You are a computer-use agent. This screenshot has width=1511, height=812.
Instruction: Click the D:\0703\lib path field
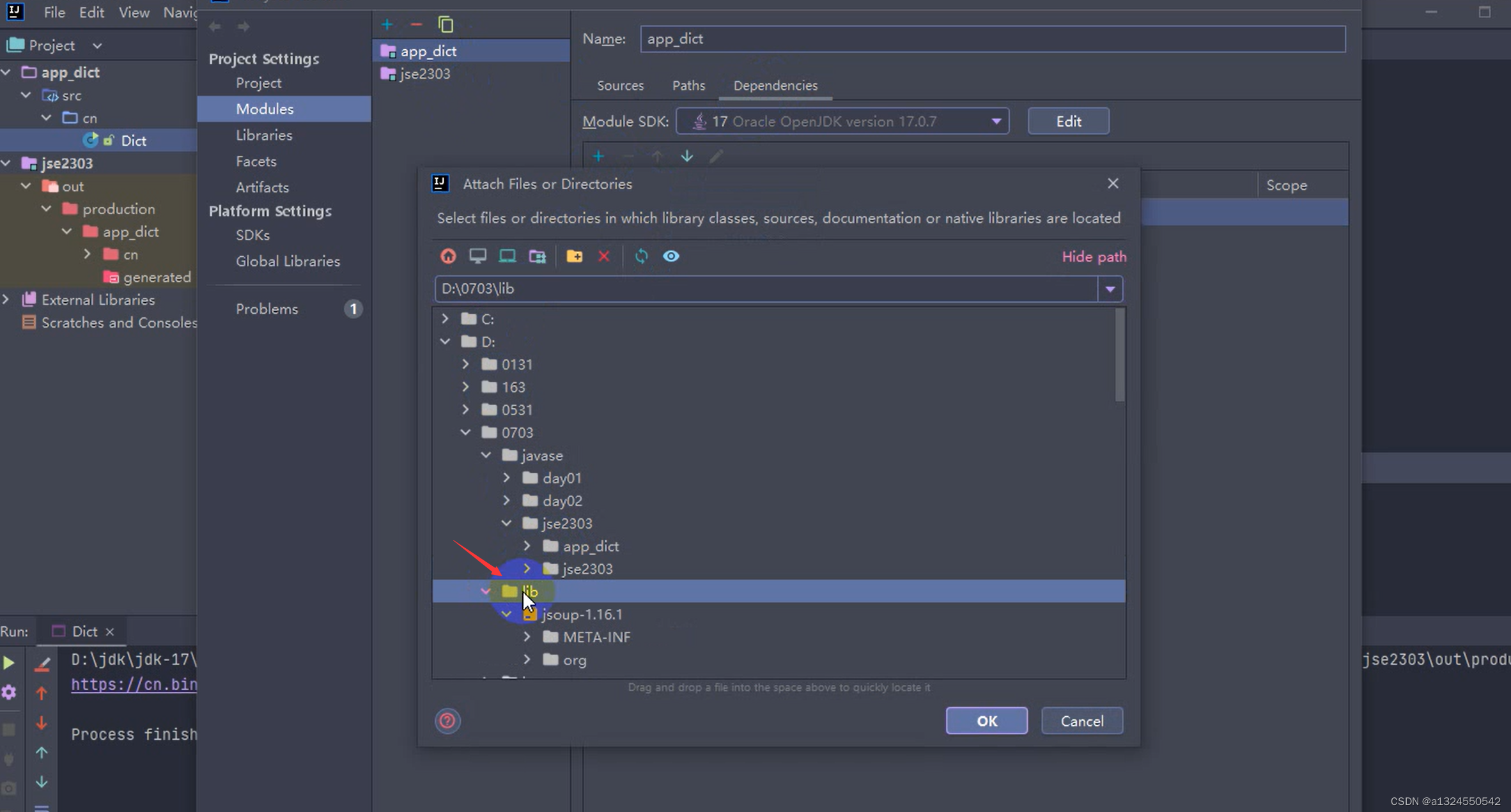tap(765, 289)
